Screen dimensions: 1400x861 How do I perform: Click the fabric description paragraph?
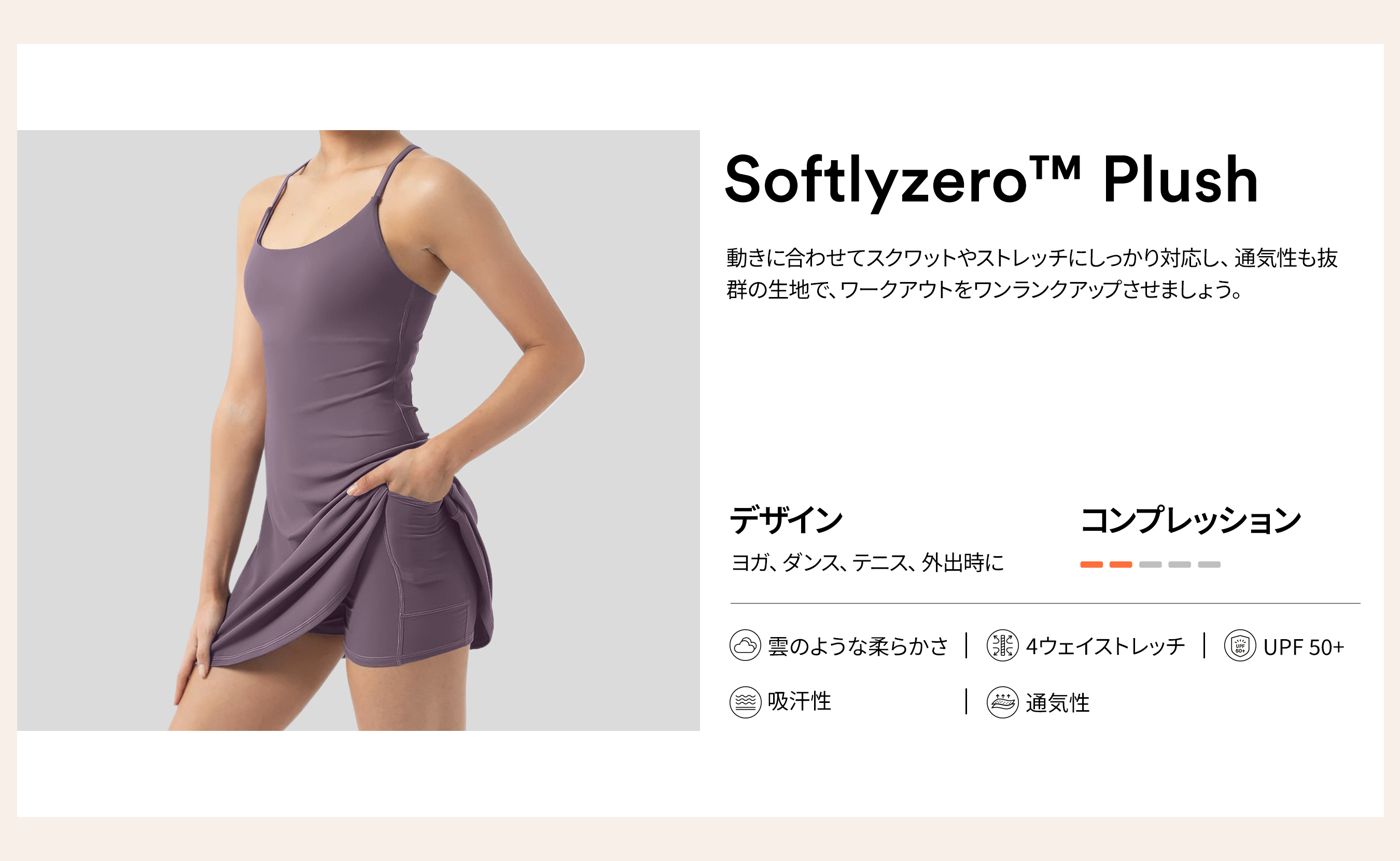pos(1032,275)
